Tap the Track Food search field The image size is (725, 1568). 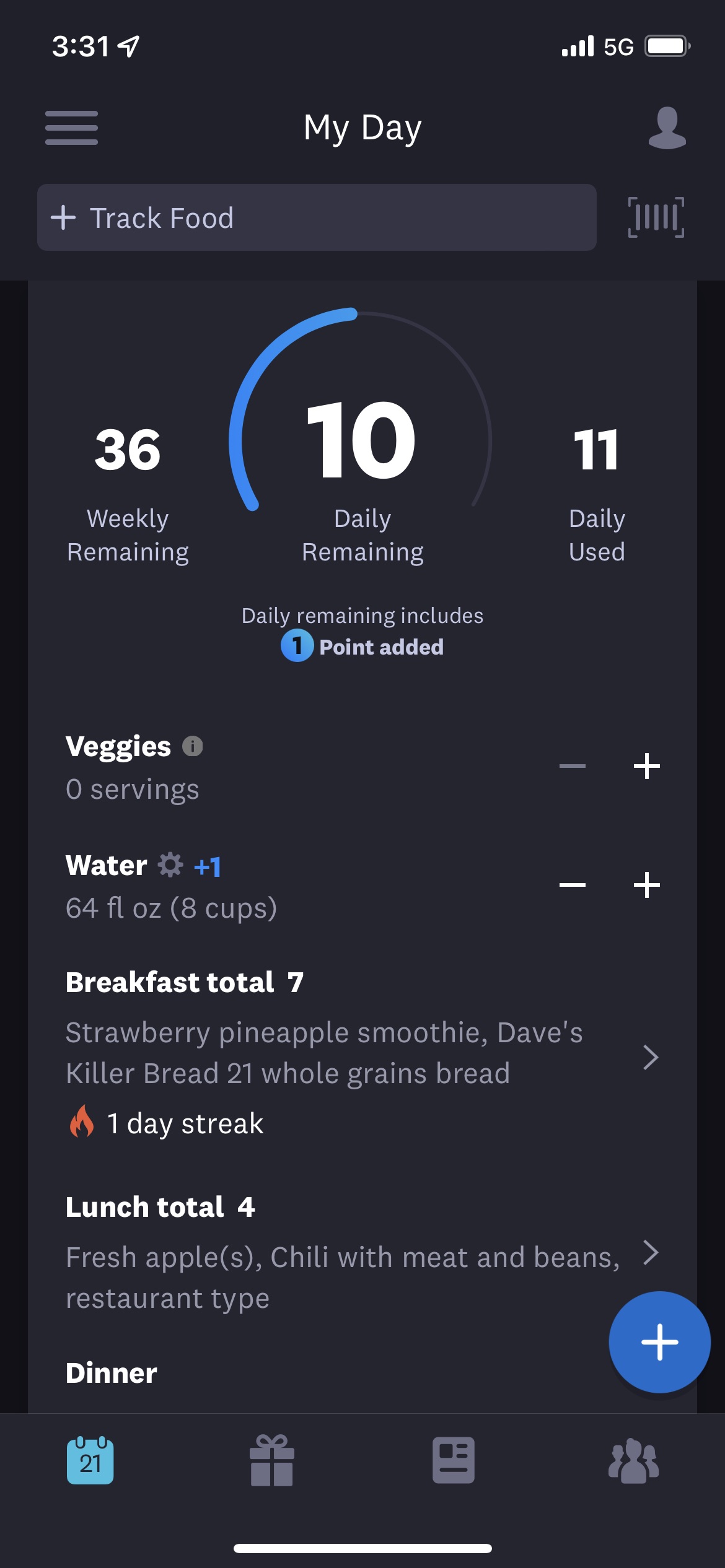317,217
